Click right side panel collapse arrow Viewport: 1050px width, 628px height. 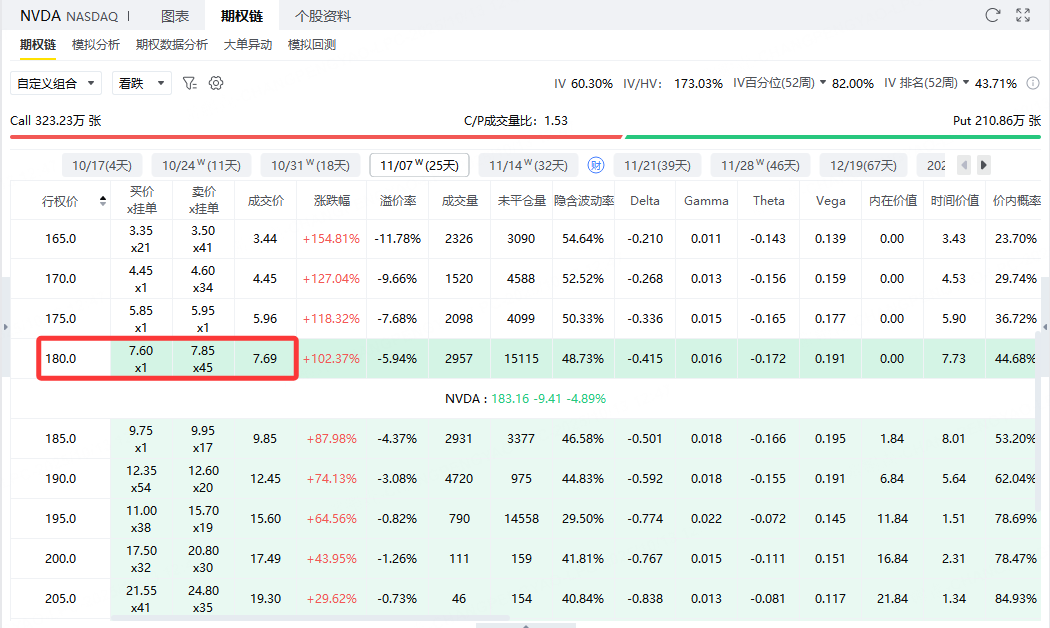tap(1045, 327)
